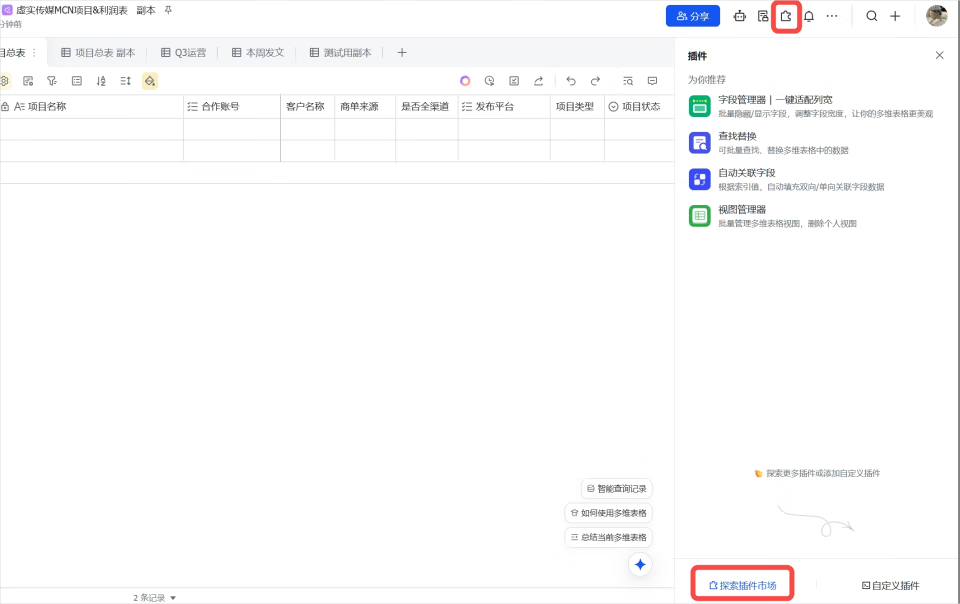Open the 项目状态 column header menu
The height and width of the screenshot is (604, 960).
point(640,106)
